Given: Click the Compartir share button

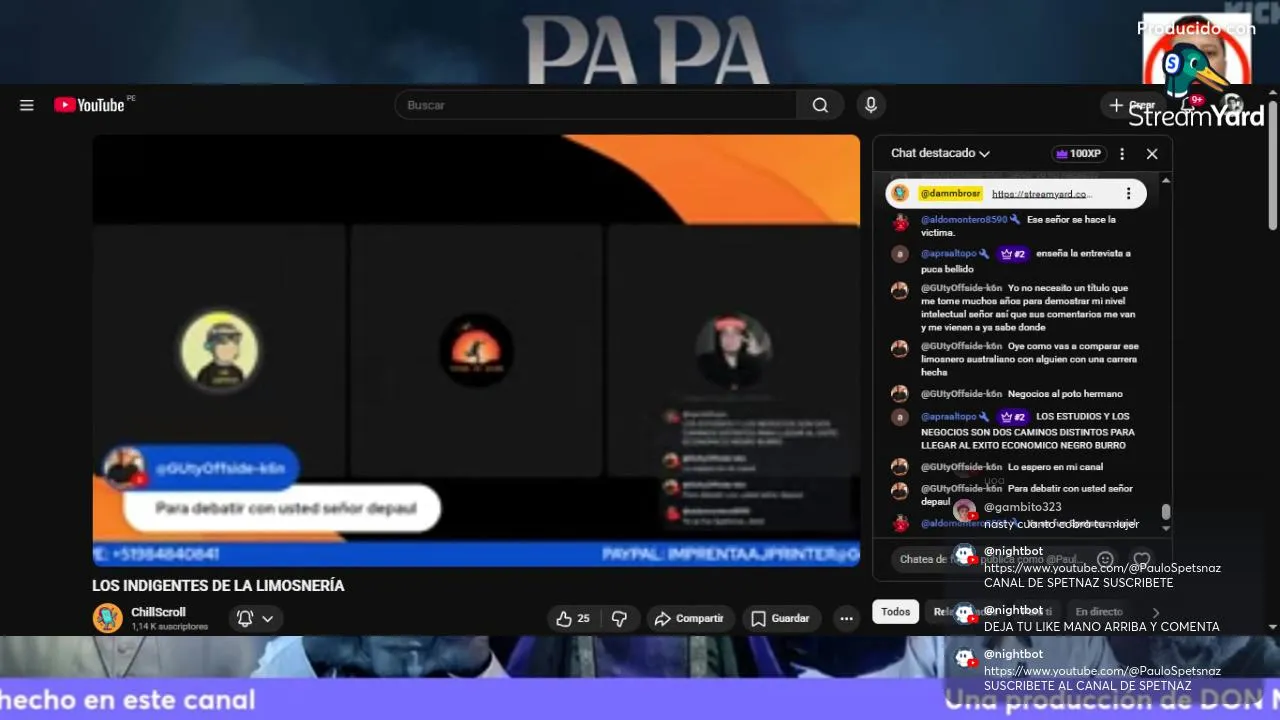Looking at the screenshot, I should [689, 619].
